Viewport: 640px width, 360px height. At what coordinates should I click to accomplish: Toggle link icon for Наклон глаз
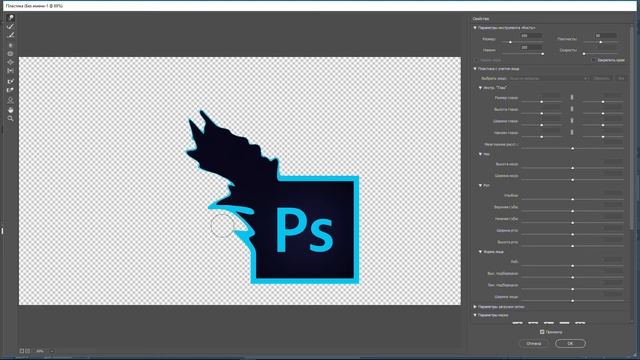click(x=572, y=132)
